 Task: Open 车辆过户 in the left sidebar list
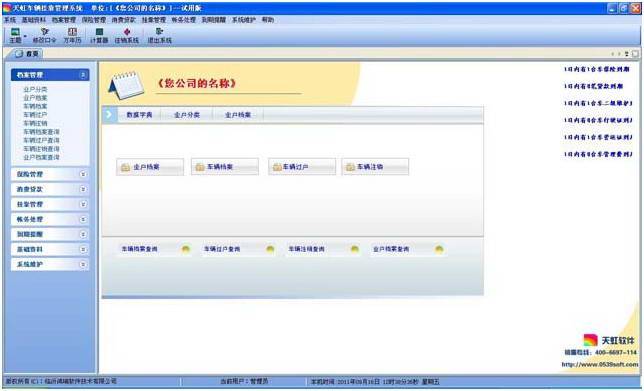[35, 115]
